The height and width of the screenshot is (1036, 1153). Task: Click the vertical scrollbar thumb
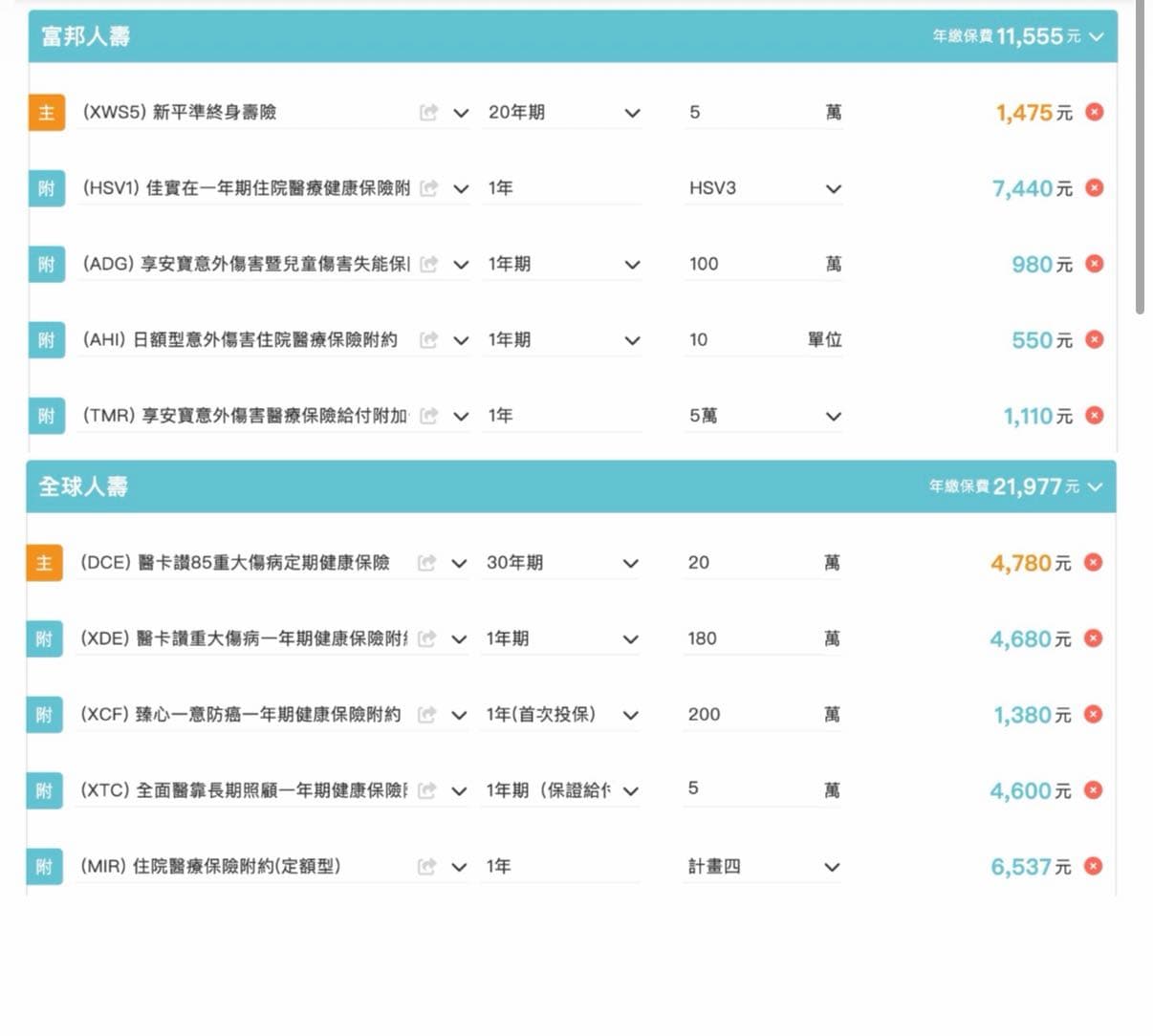tap(1140, 158)
